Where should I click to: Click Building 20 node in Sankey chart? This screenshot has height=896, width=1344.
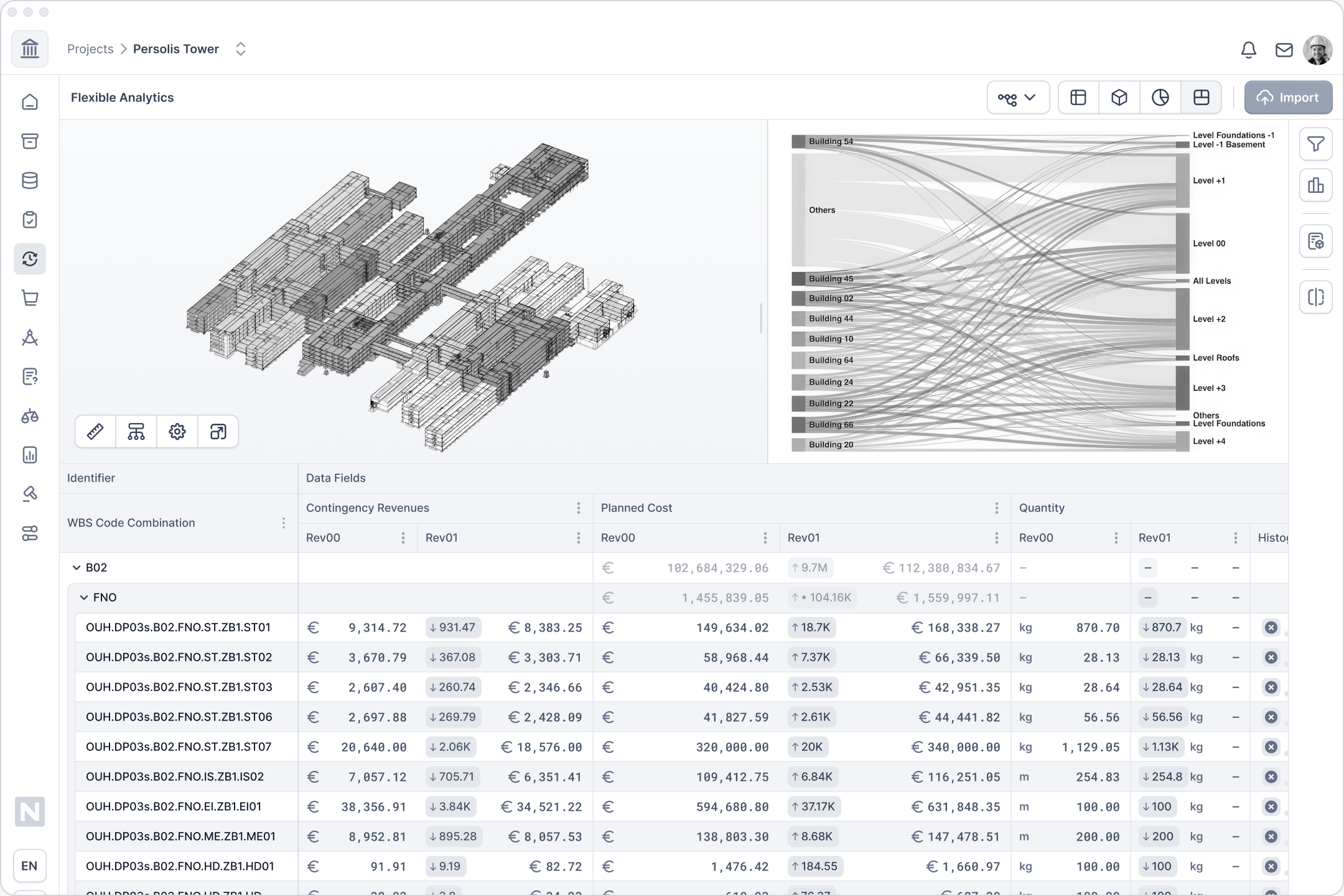(x=798, y=445)
